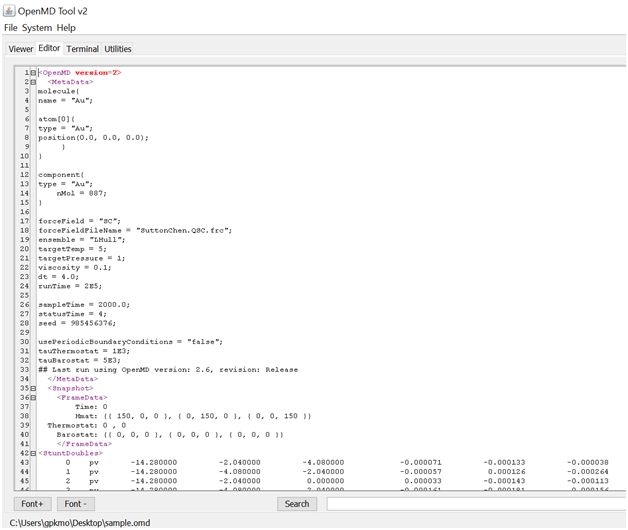Click the forceFieldFileName SuttonChen line
This screenshot has width=628, height=530.
135,230
